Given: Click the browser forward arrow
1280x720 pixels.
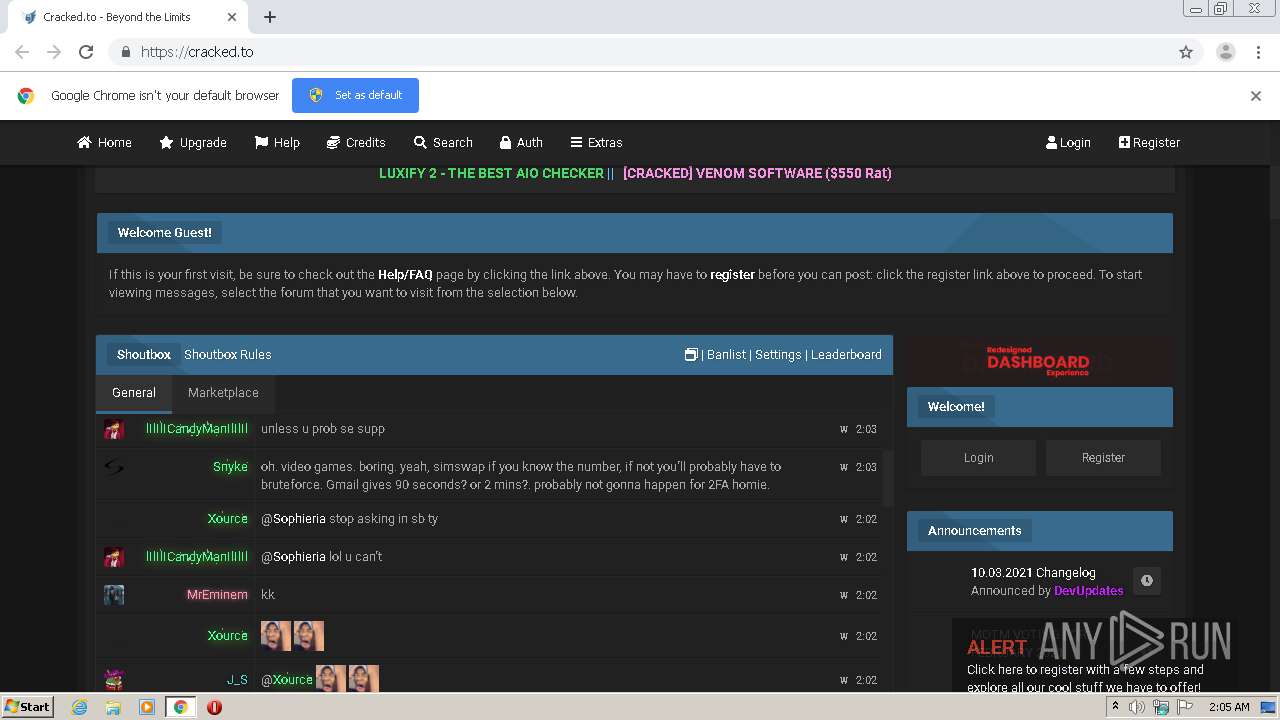Looking at the screenshot, I should 54,52.
